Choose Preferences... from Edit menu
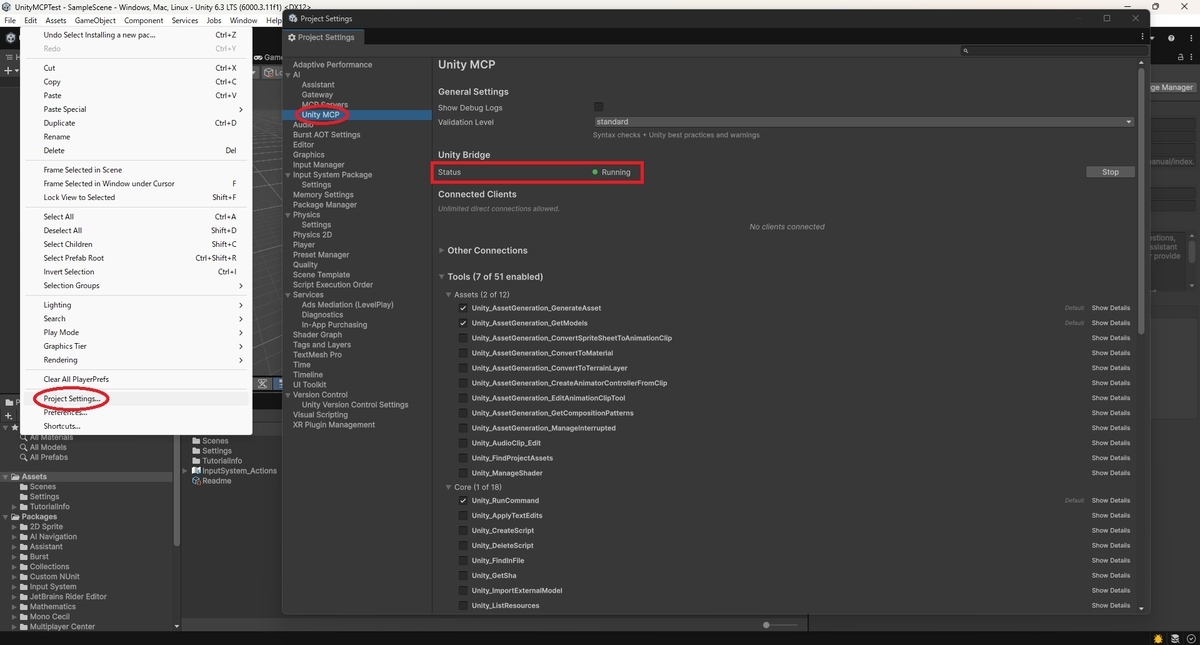Image resolution: width=1200 pixels, height=645 pixels. tap(136, 412)
